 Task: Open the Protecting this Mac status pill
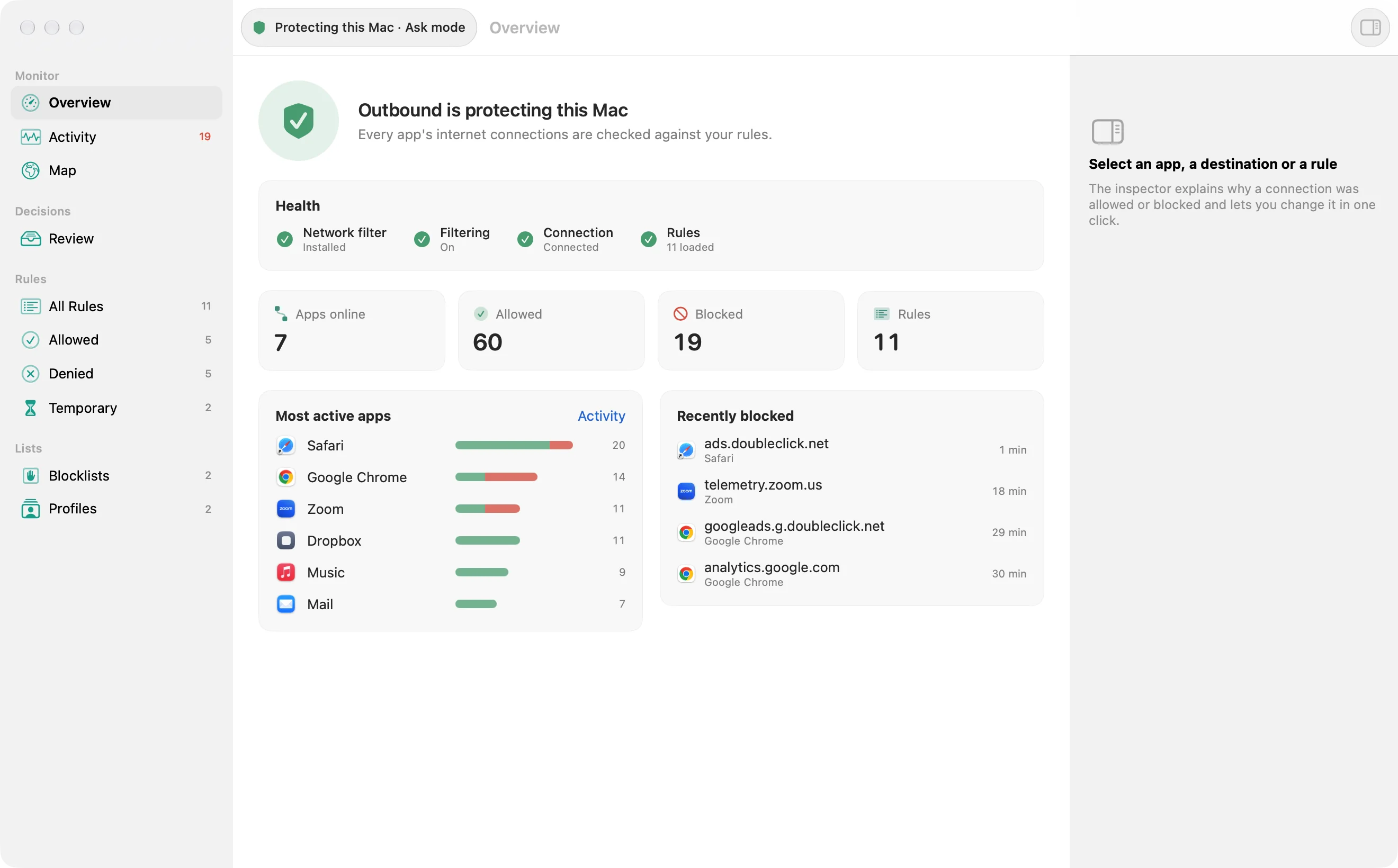[359, 27]
